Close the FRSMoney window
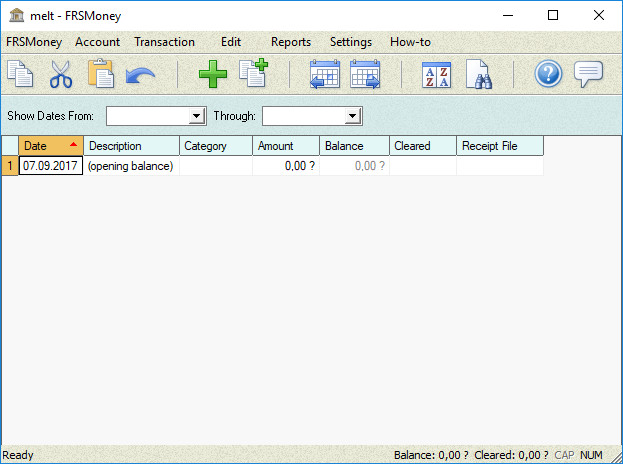623x464 pixels. 599,15
